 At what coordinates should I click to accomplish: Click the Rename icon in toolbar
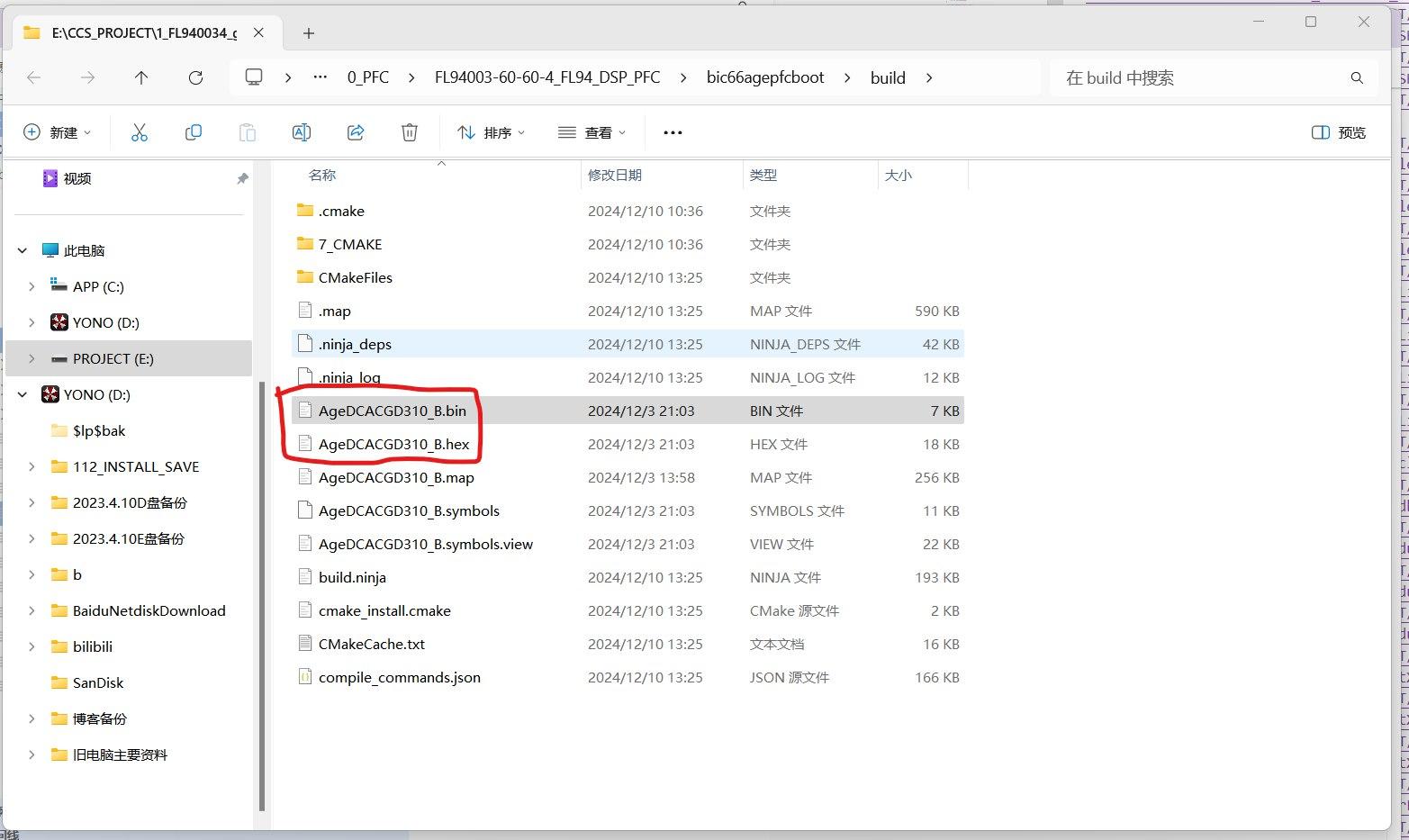(302, 132)
